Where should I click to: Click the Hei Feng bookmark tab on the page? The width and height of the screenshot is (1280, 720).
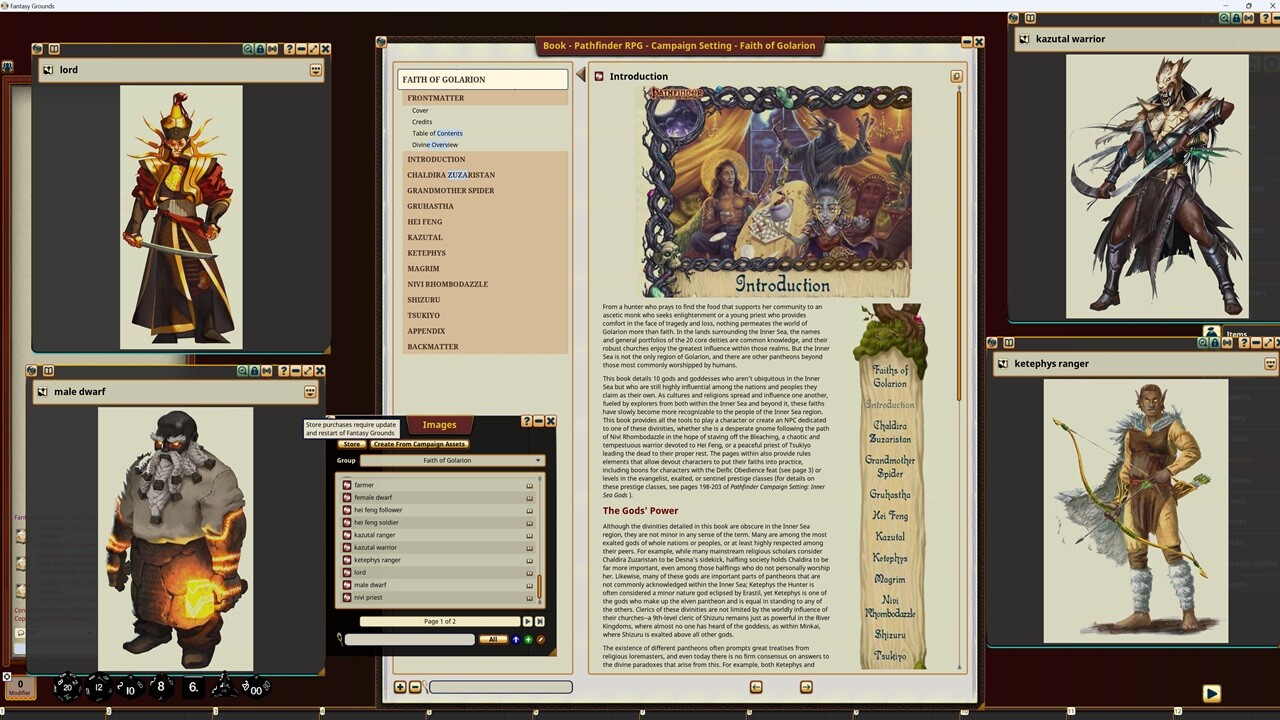(x=893, y=516)
